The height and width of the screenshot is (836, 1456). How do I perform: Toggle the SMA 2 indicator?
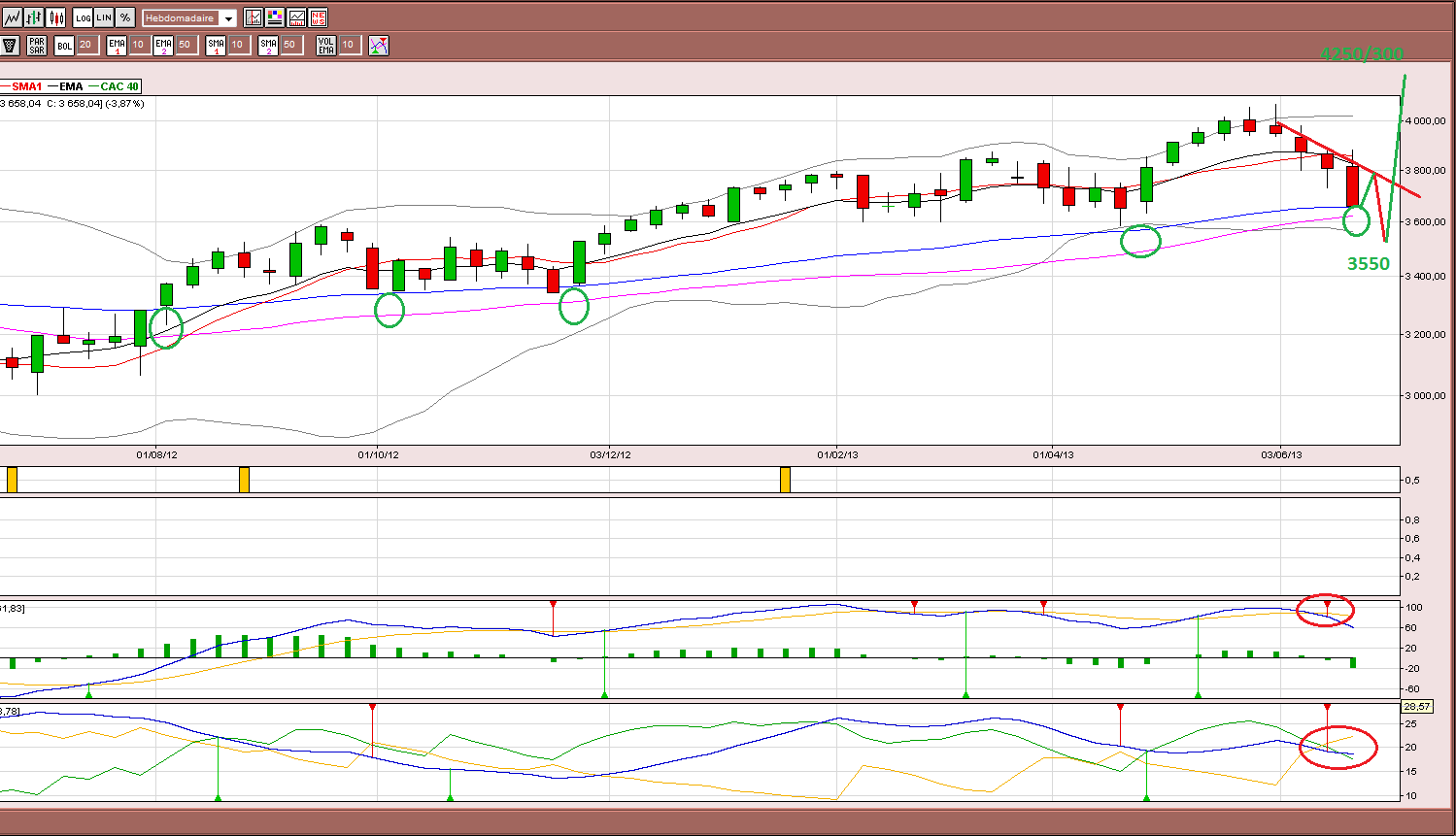268,45
